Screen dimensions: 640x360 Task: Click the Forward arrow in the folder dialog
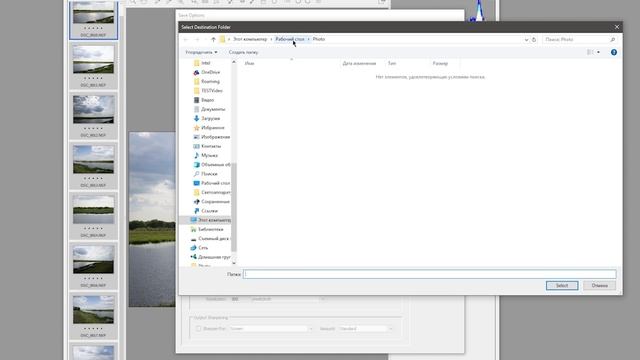tap(198, 40)
